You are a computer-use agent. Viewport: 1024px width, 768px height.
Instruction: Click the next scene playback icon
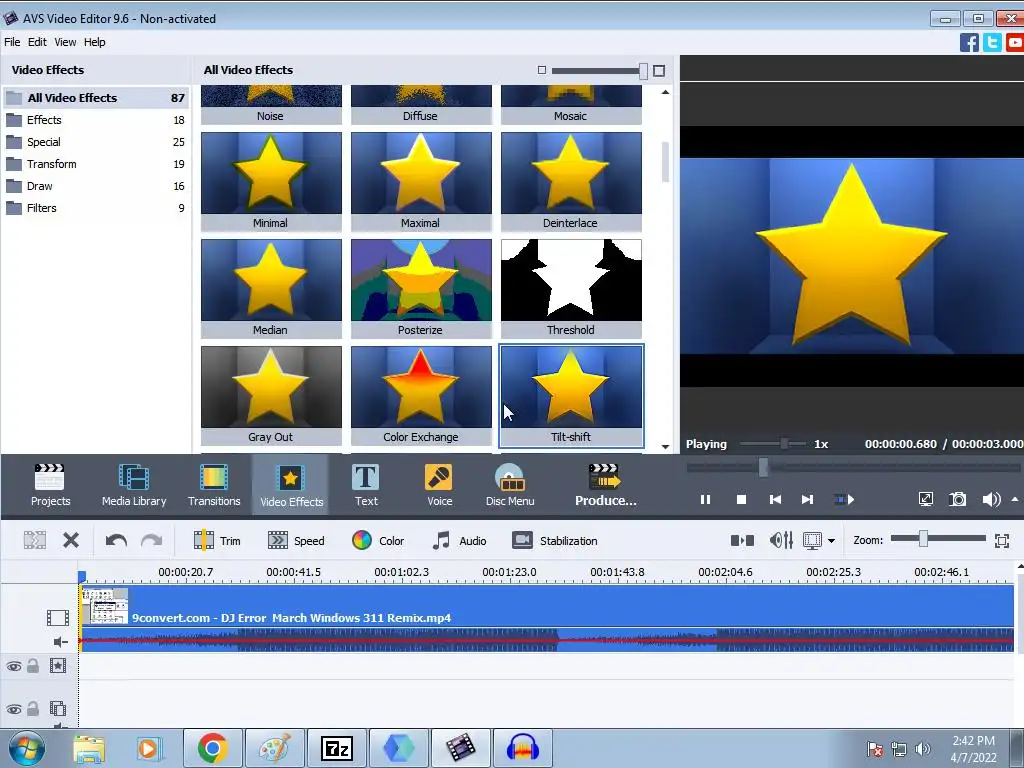click(x=844, y=500)
